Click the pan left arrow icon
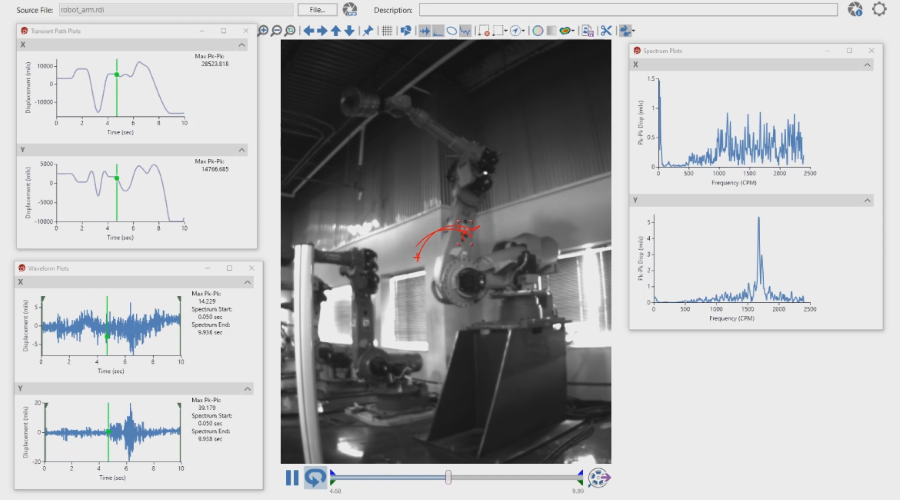The height and width of the screenshot is (500, 900). tap(309, 31)
